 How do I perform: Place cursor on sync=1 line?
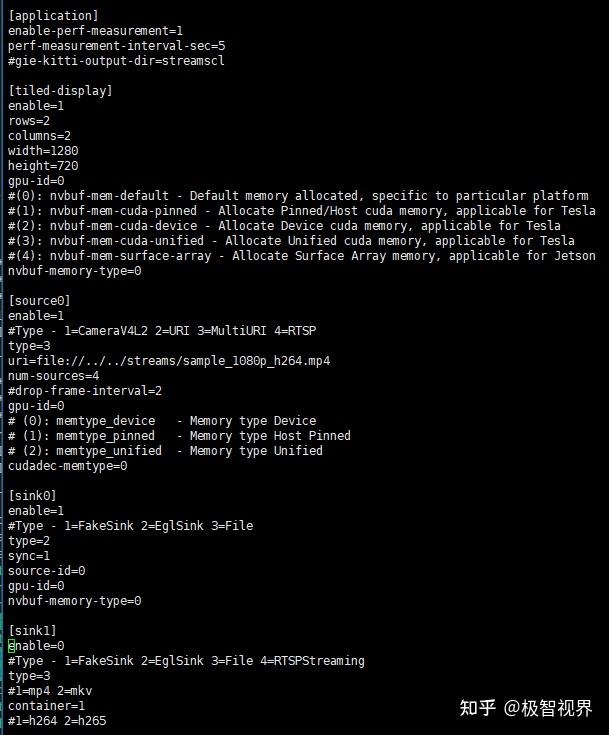pos(29,556)
